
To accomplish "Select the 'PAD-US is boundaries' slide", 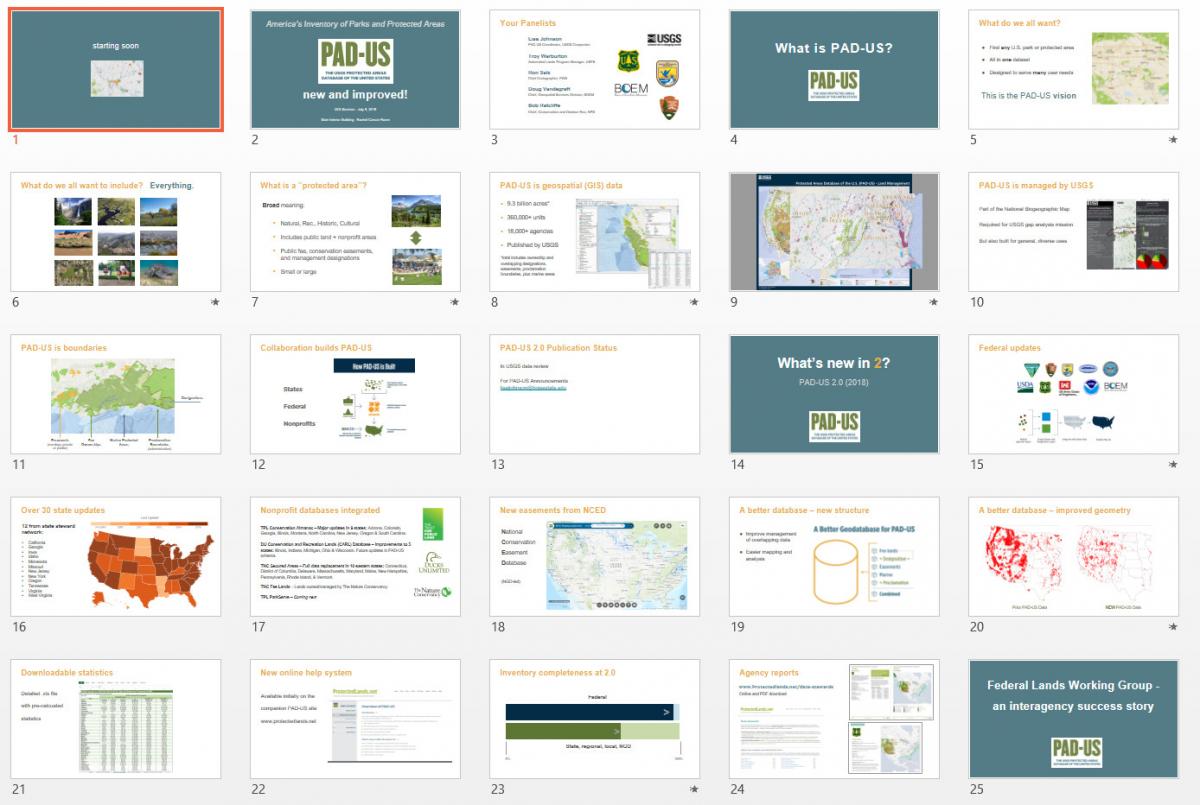I will pos(116,394).
